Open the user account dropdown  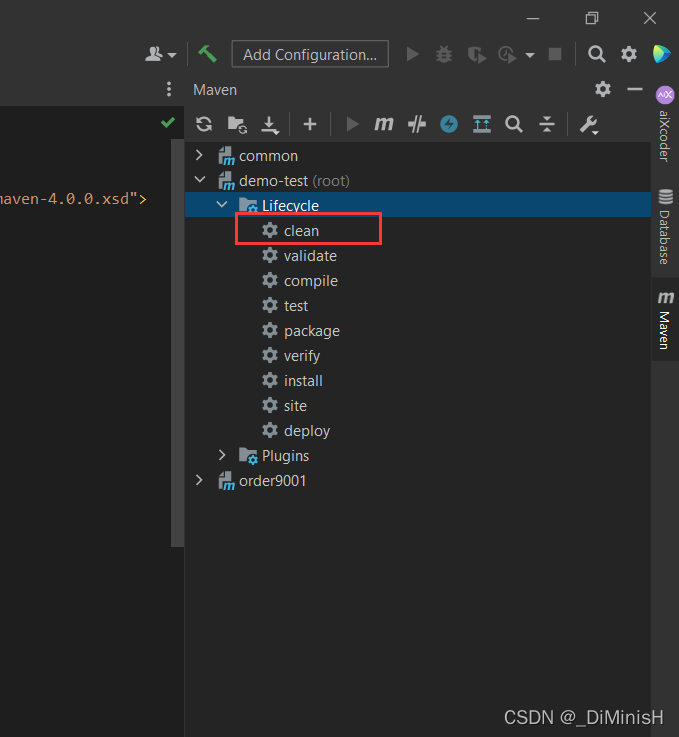coord(160,54)
